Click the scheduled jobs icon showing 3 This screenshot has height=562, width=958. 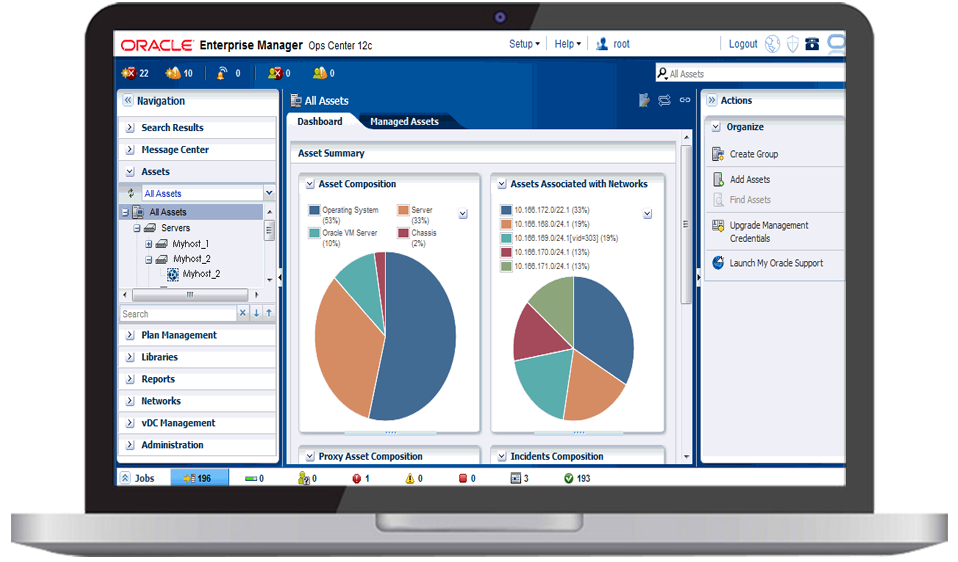click(516, 478)
